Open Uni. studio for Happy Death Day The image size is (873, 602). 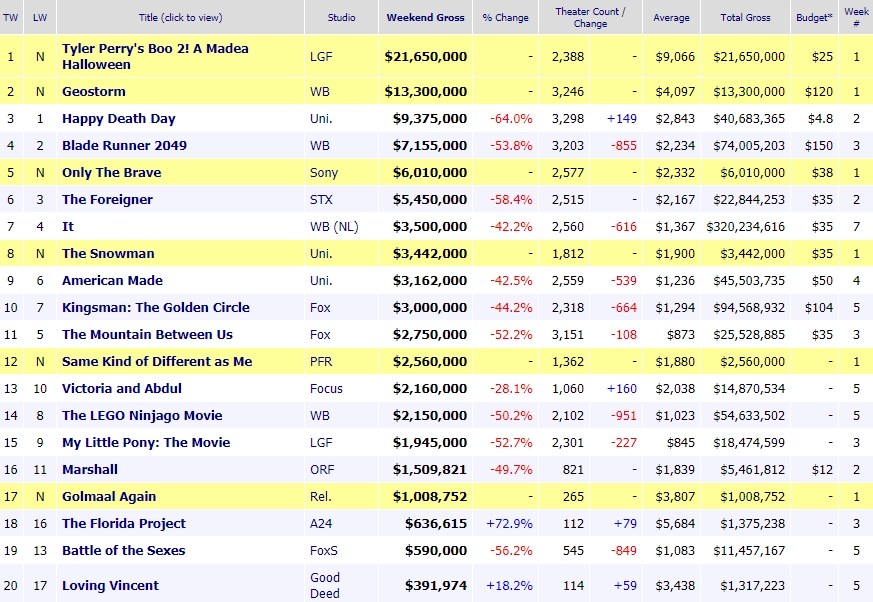(x=321, y=119)
